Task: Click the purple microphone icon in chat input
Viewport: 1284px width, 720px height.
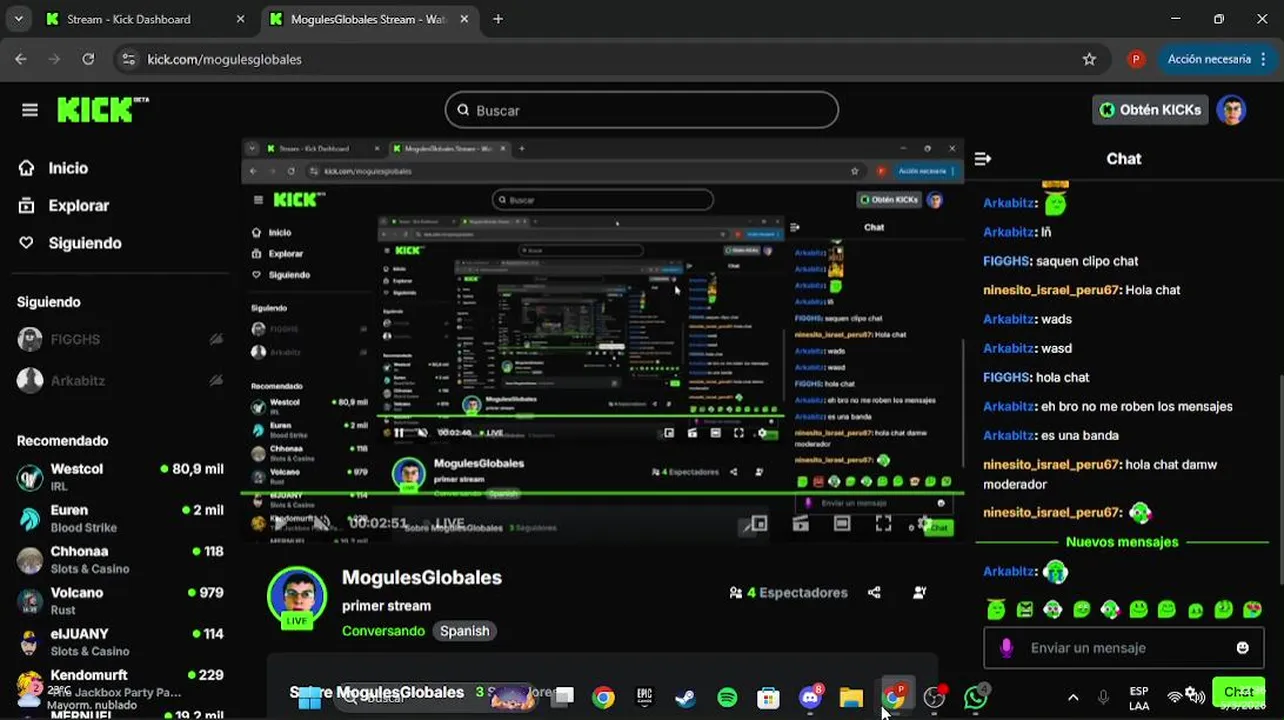Action: click(1006, 648)
